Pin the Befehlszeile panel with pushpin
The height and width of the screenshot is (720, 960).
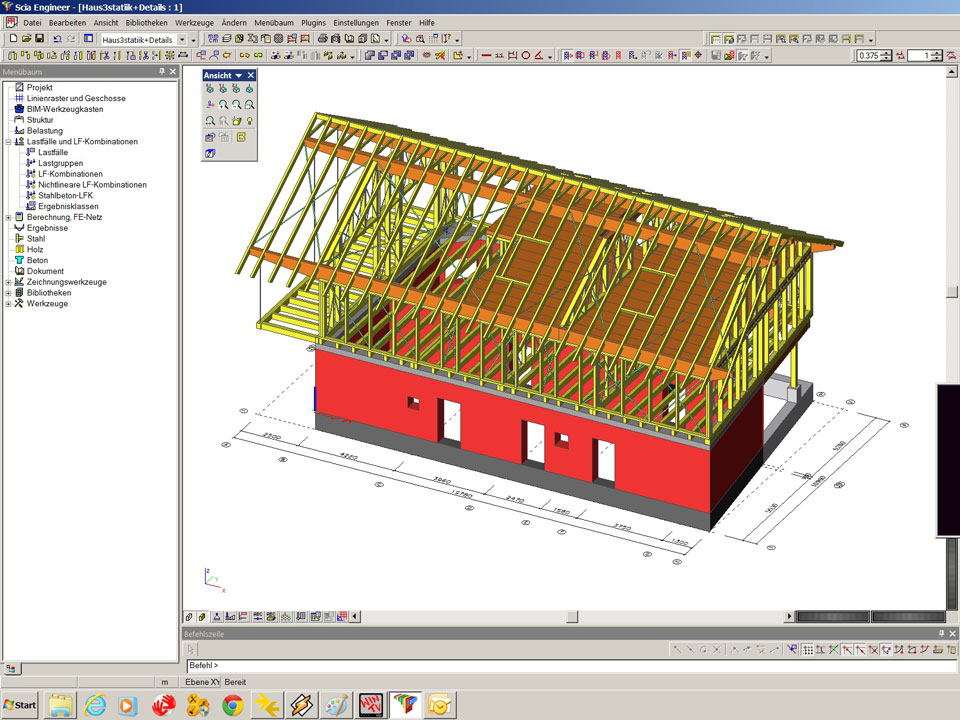pos(941,634)
